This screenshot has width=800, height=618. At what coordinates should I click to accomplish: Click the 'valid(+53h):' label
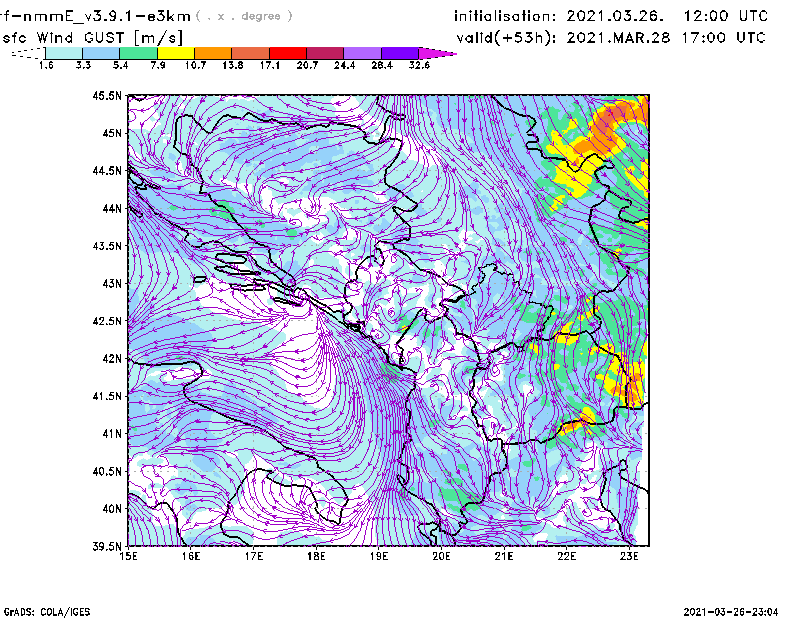[506, 38]
